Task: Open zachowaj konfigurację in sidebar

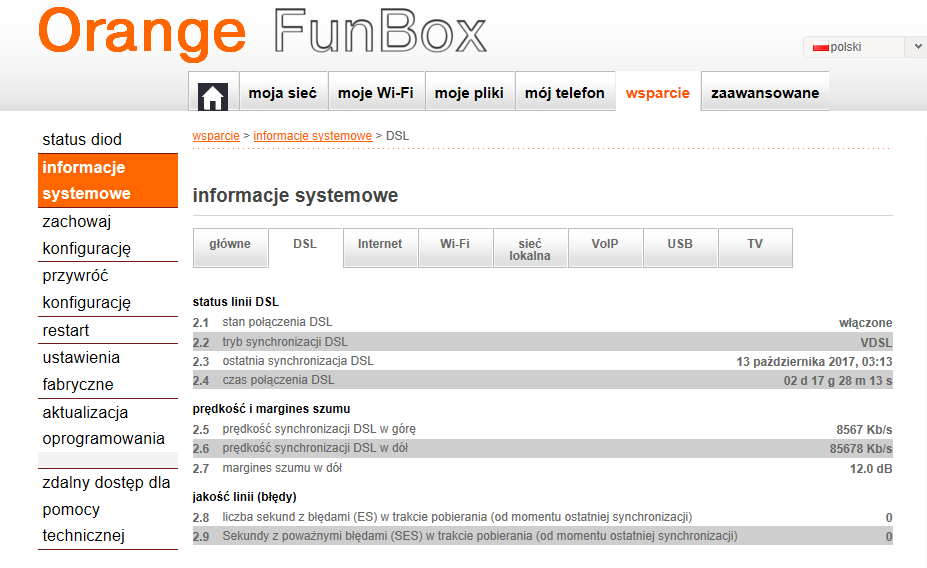Action: (108, 235)
